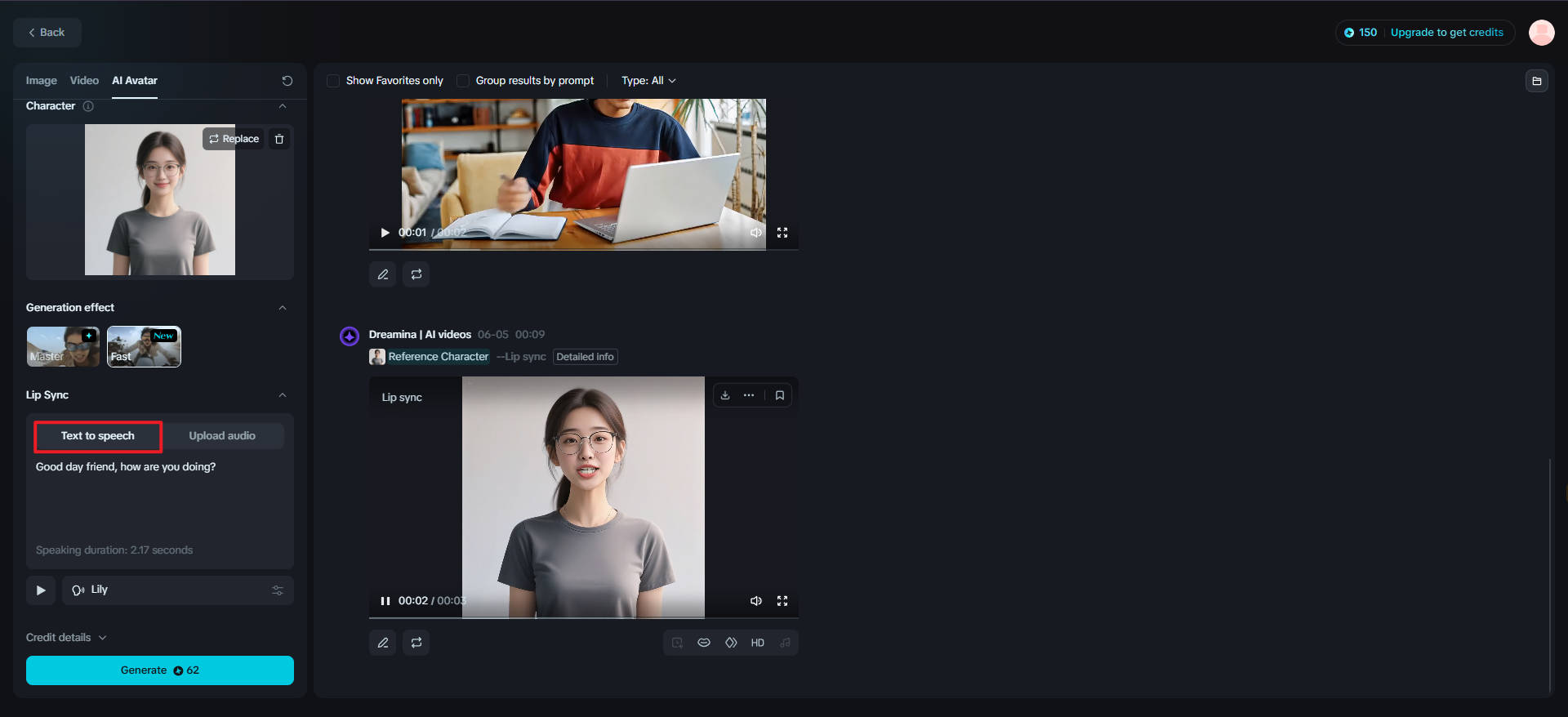1568x717 pixels.
Task: Open Detailed info for Lip sync result
Action: tap(585, 357)
